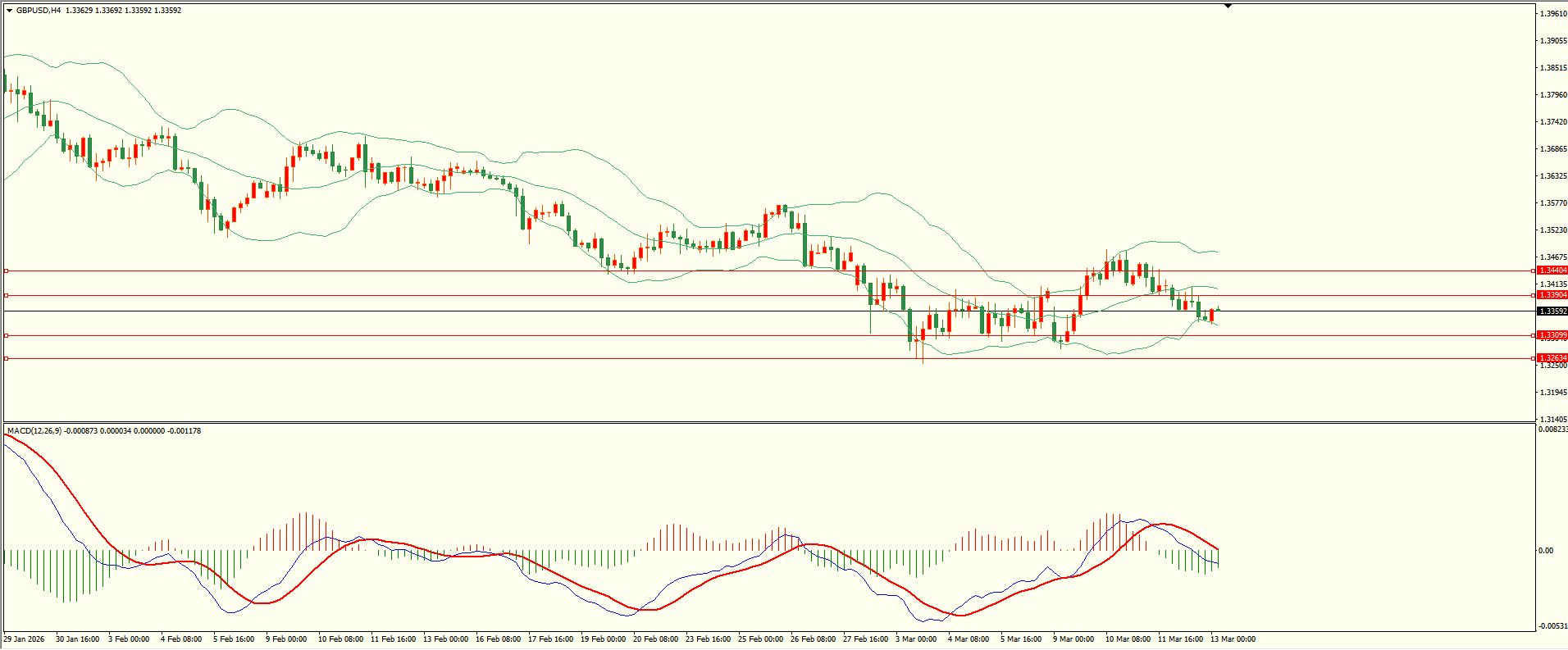Click left anchor square of 1.33904 line
The width and height of the screenshot is (1568, 650).
coord(7,295)
